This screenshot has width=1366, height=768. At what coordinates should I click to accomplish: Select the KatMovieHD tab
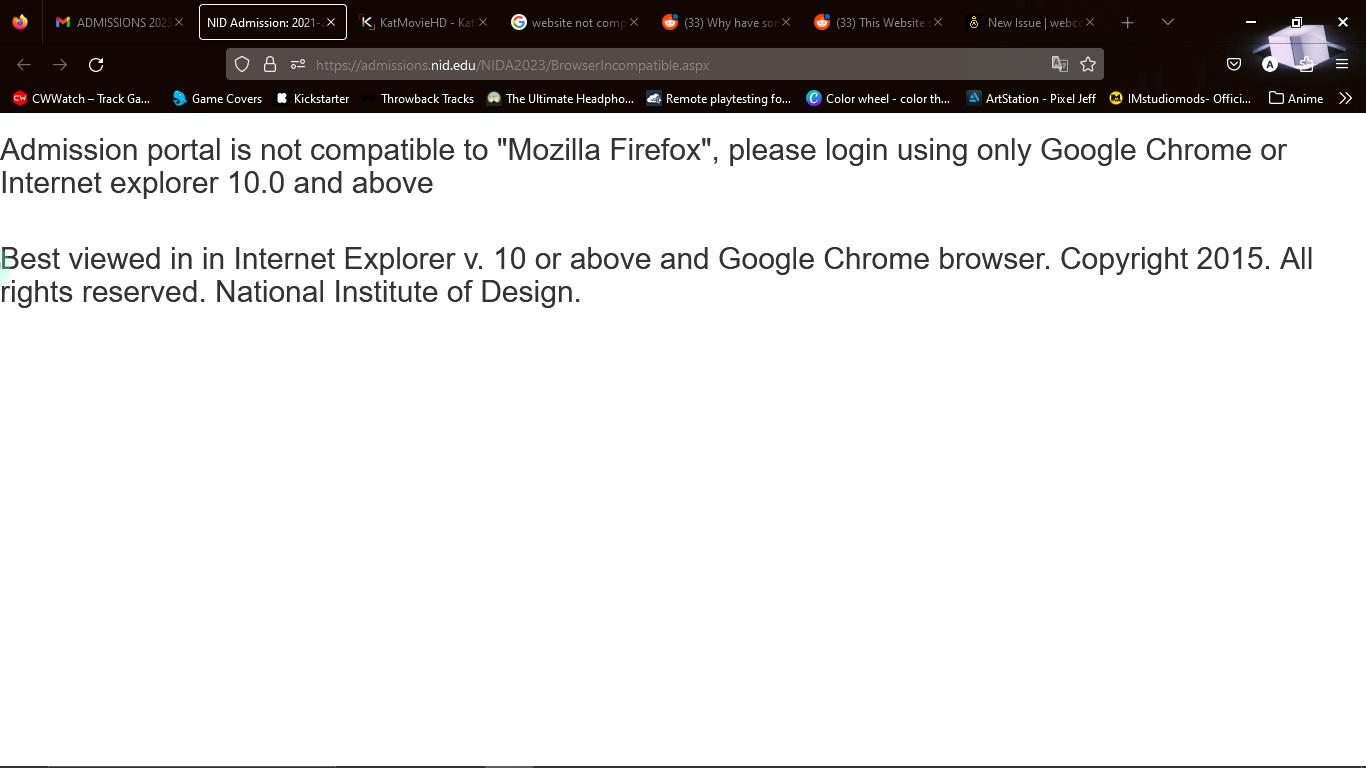[x=418, y=22]
